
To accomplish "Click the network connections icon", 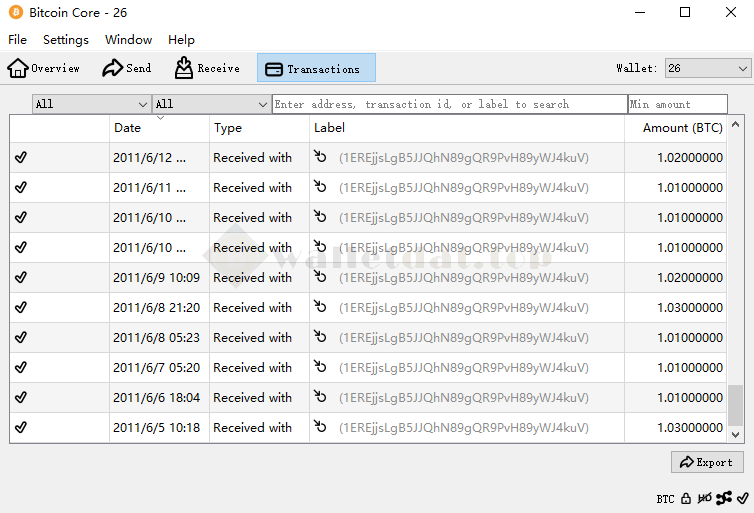I will tap(724, 498).
